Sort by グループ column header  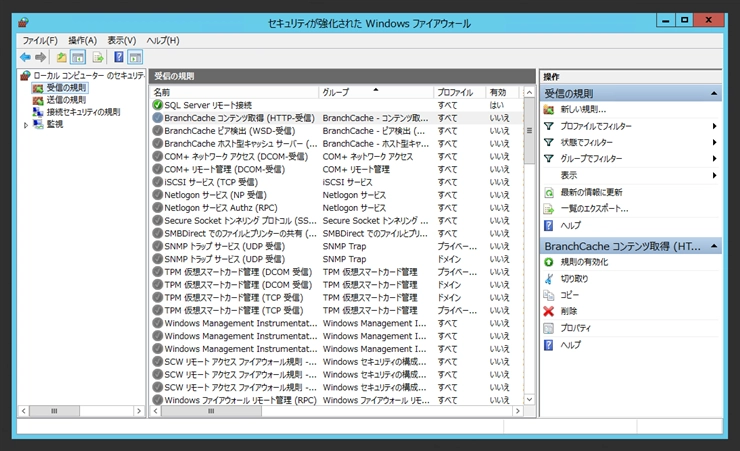[x=376, y=92]
